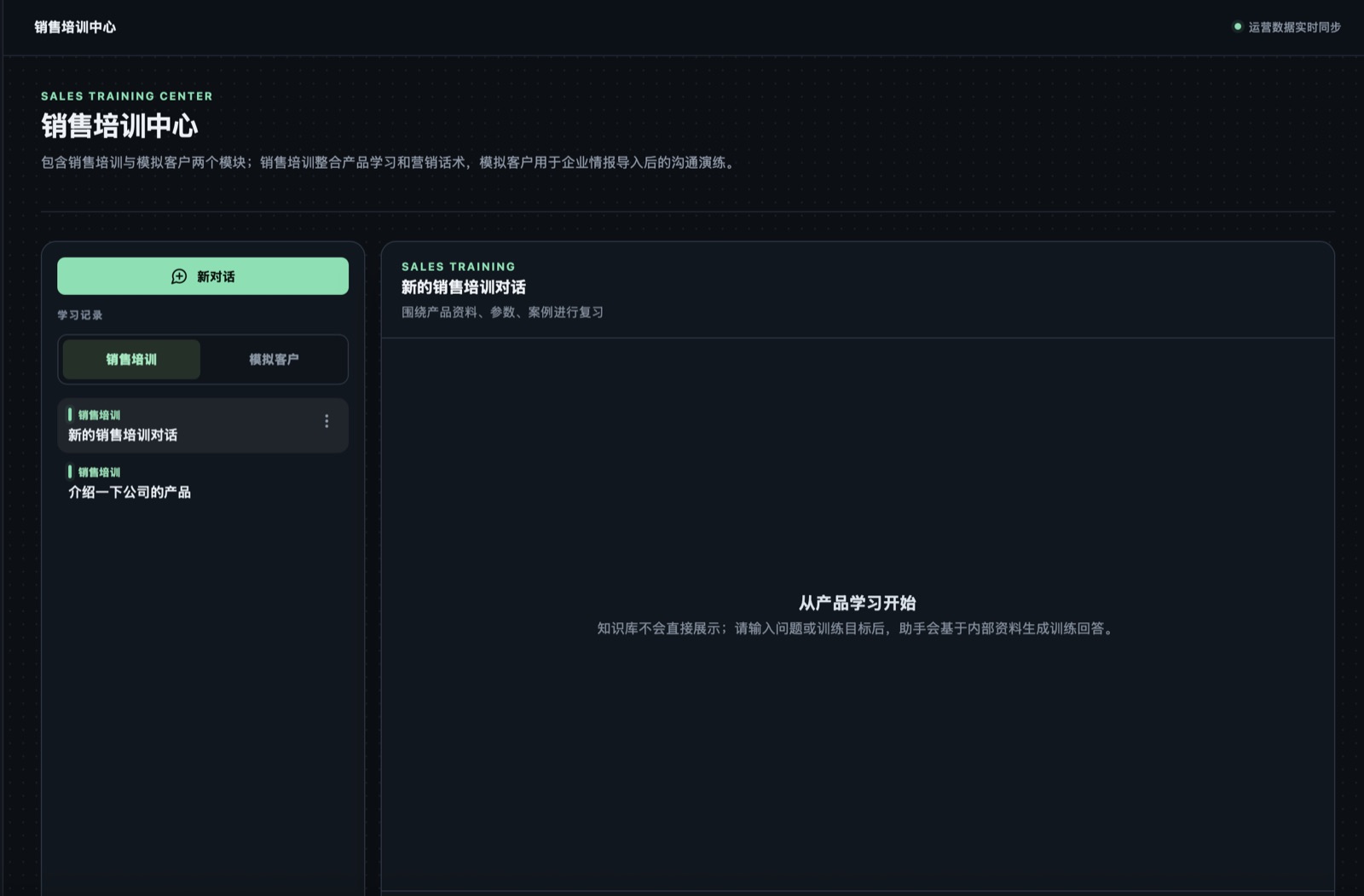Click the page description starting 包含销售培训与模拟客户
Screen dimensions: 1364x896
pos(390,162)
